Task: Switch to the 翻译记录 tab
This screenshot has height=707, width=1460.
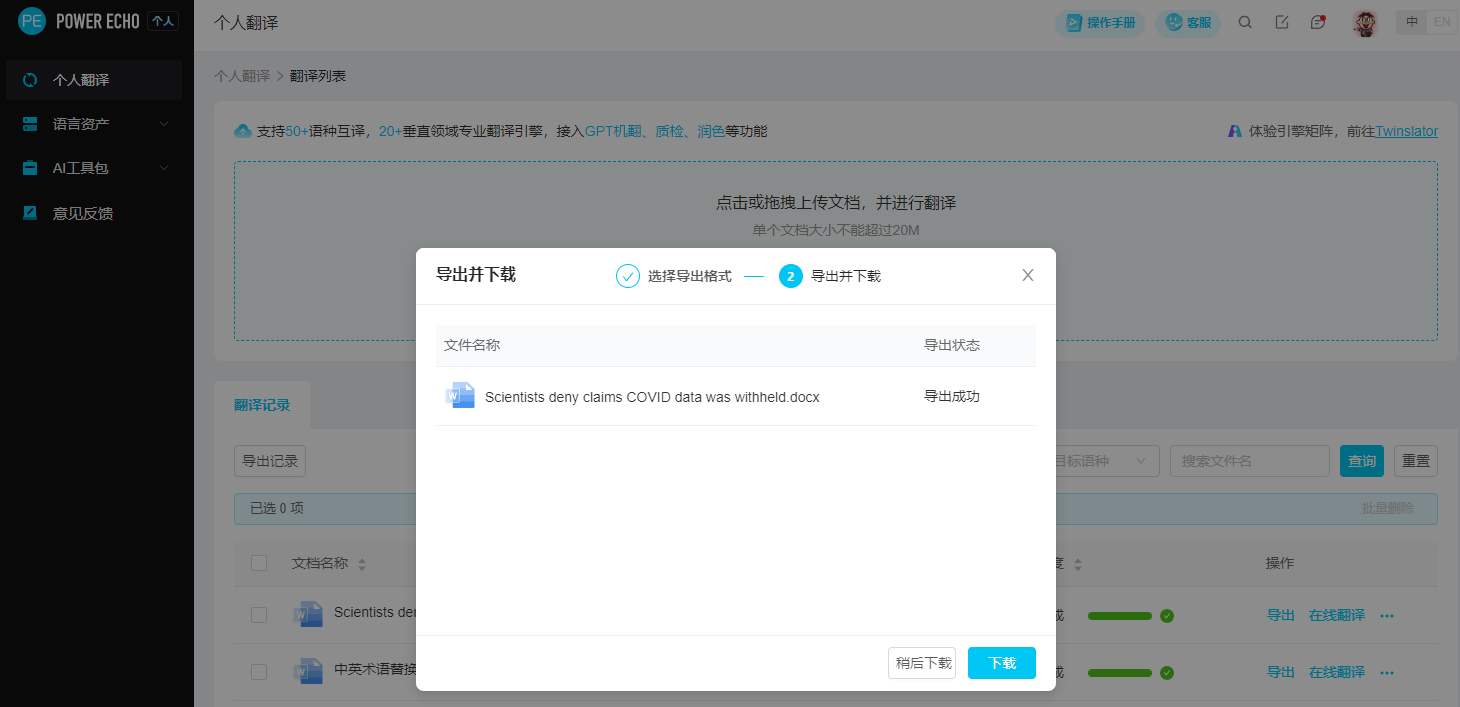Action: [260, 404]
